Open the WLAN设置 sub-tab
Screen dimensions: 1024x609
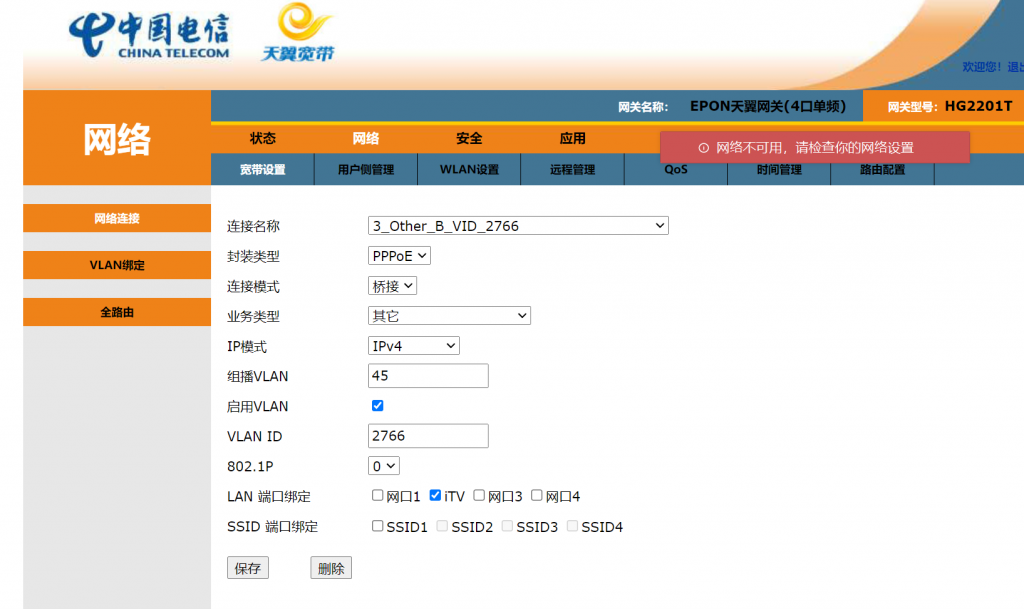[469, 170]
